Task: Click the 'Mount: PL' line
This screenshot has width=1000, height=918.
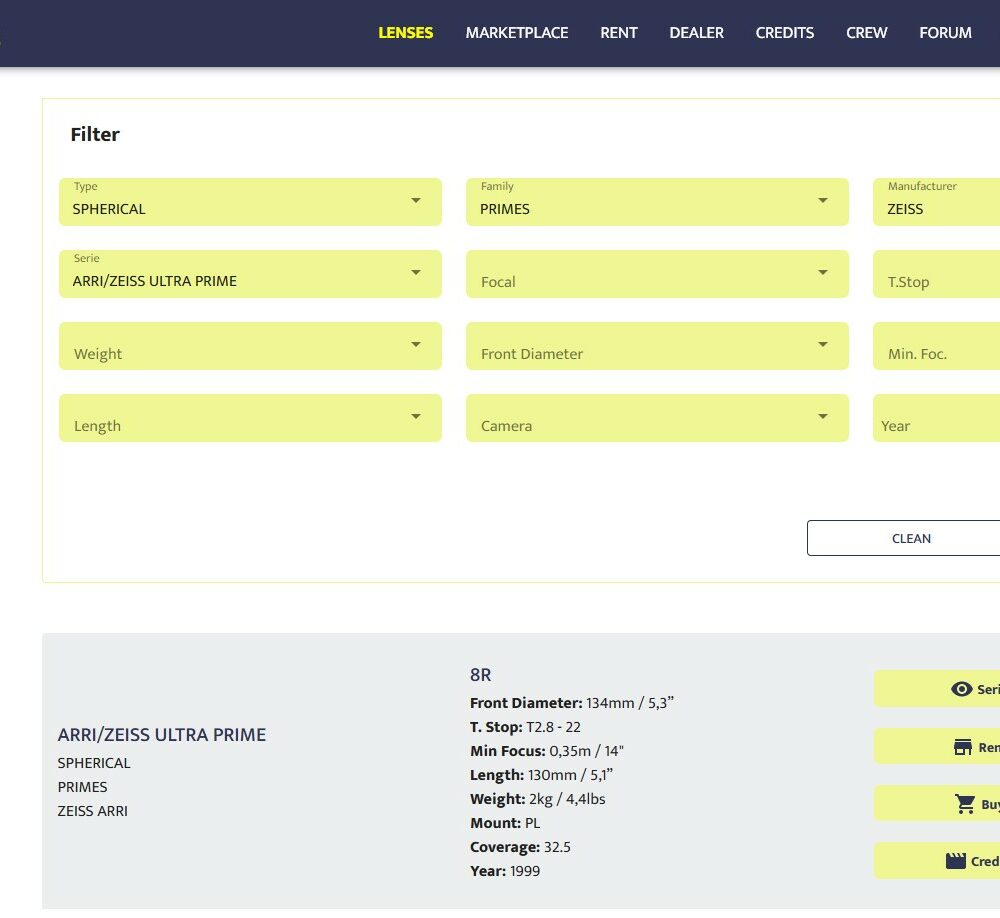Action: tap(505, 823)
